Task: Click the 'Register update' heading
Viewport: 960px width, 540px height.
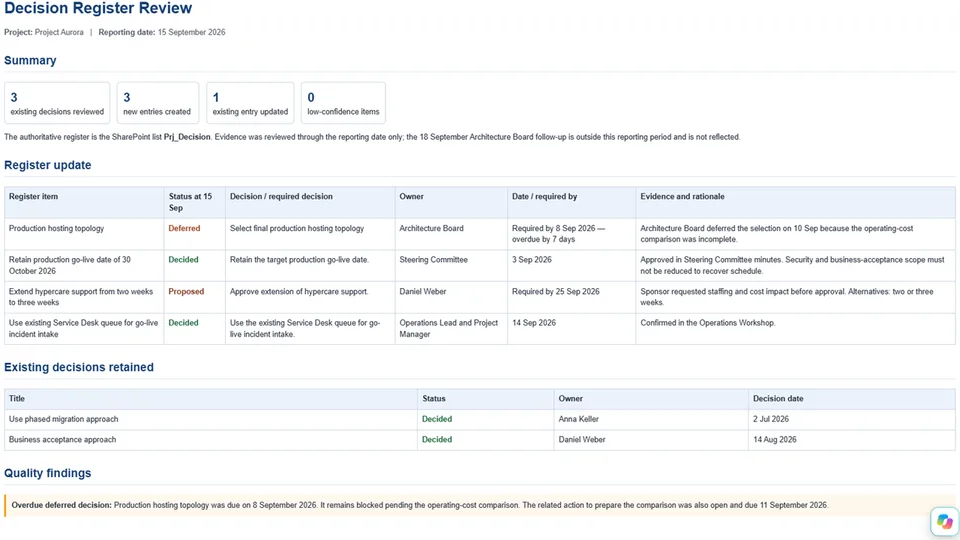Action: (x=48, y=165)
